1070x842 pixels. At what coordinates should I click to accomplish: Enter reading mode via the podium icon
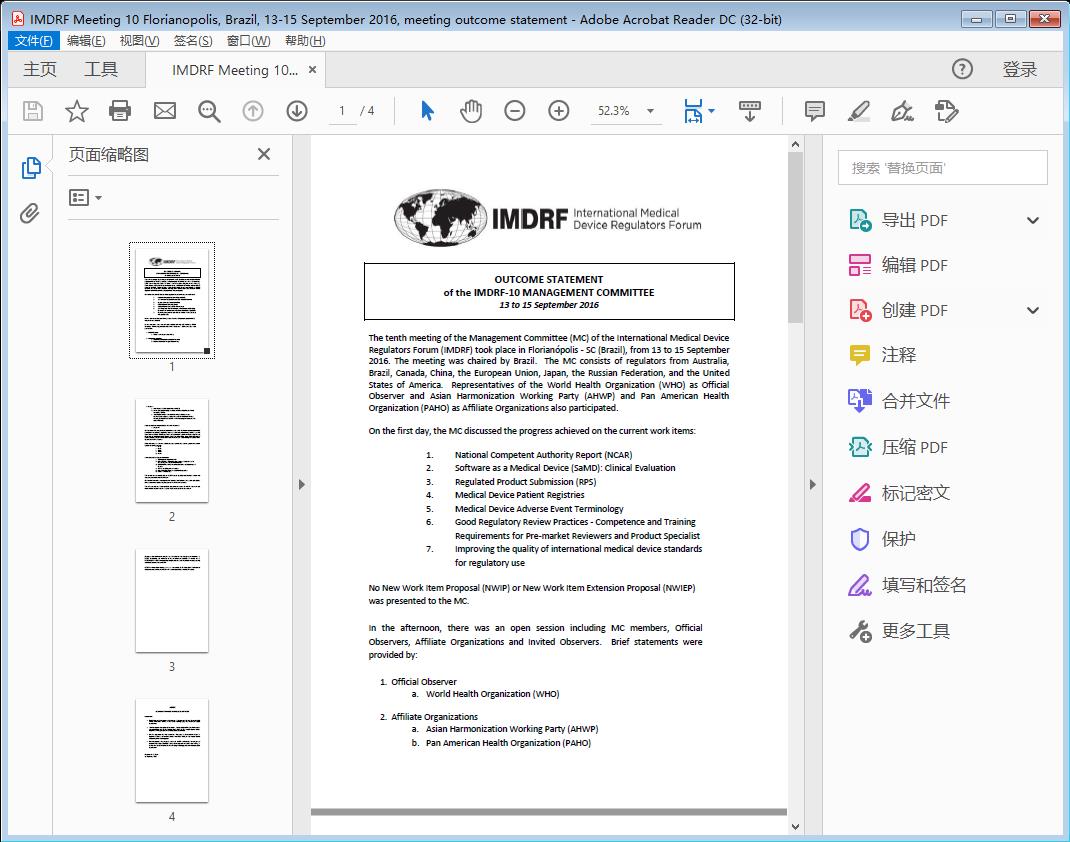coord(750,111)
